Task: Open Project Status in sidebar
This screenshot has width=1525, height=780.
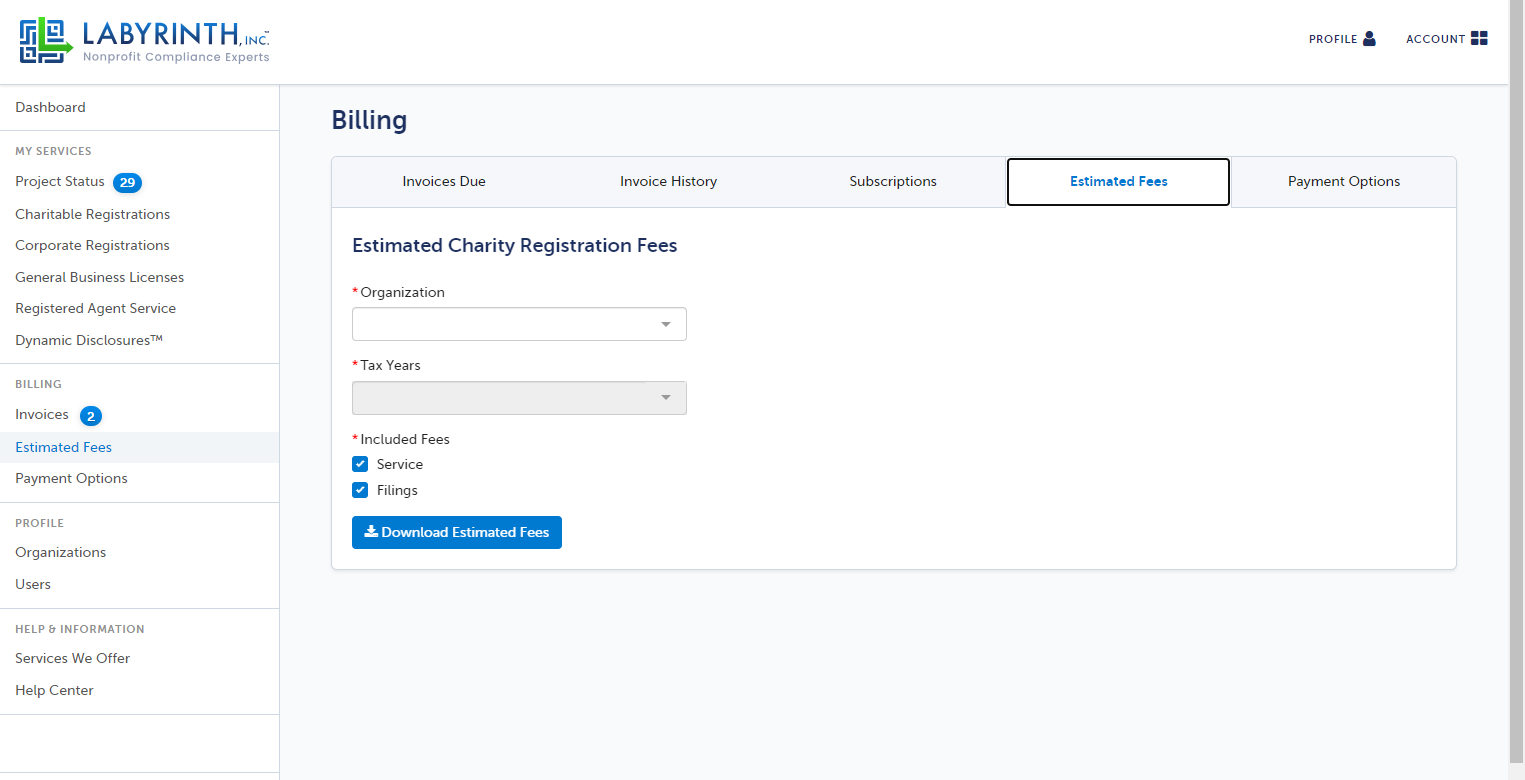Action: point(60,182)
